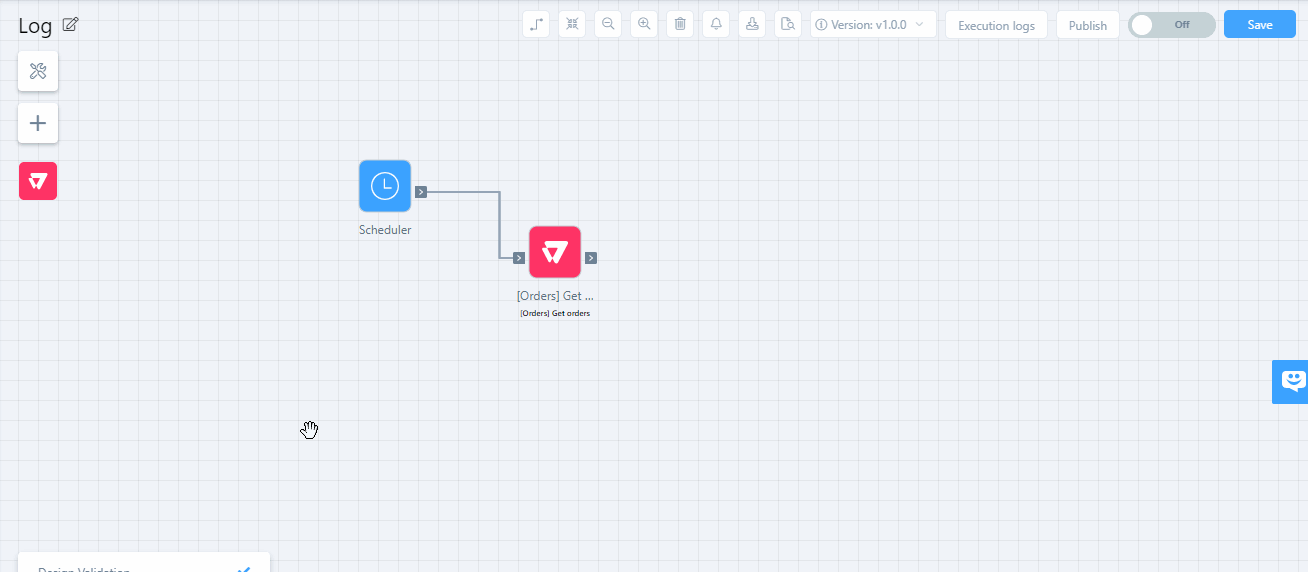
Task: Open the tools wrench panel
Action: (38, 71)
